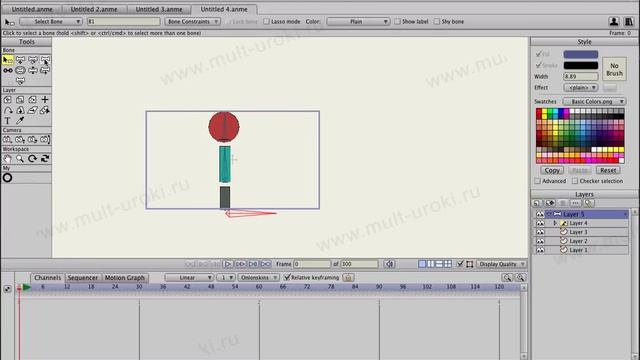Open the Motion Graph tab

124,278
